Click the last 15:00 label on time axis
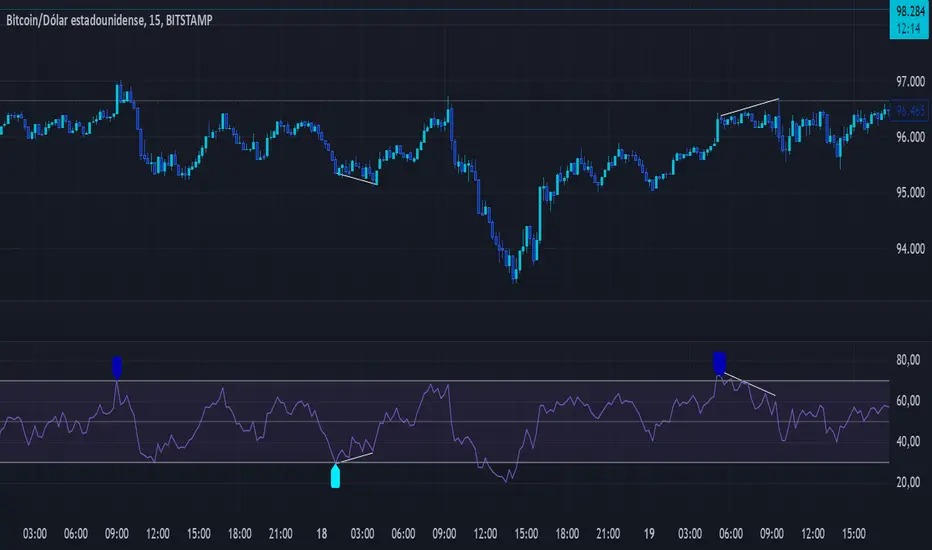The width and height of the screenshot is (932, 550). (x=854, y=533)
